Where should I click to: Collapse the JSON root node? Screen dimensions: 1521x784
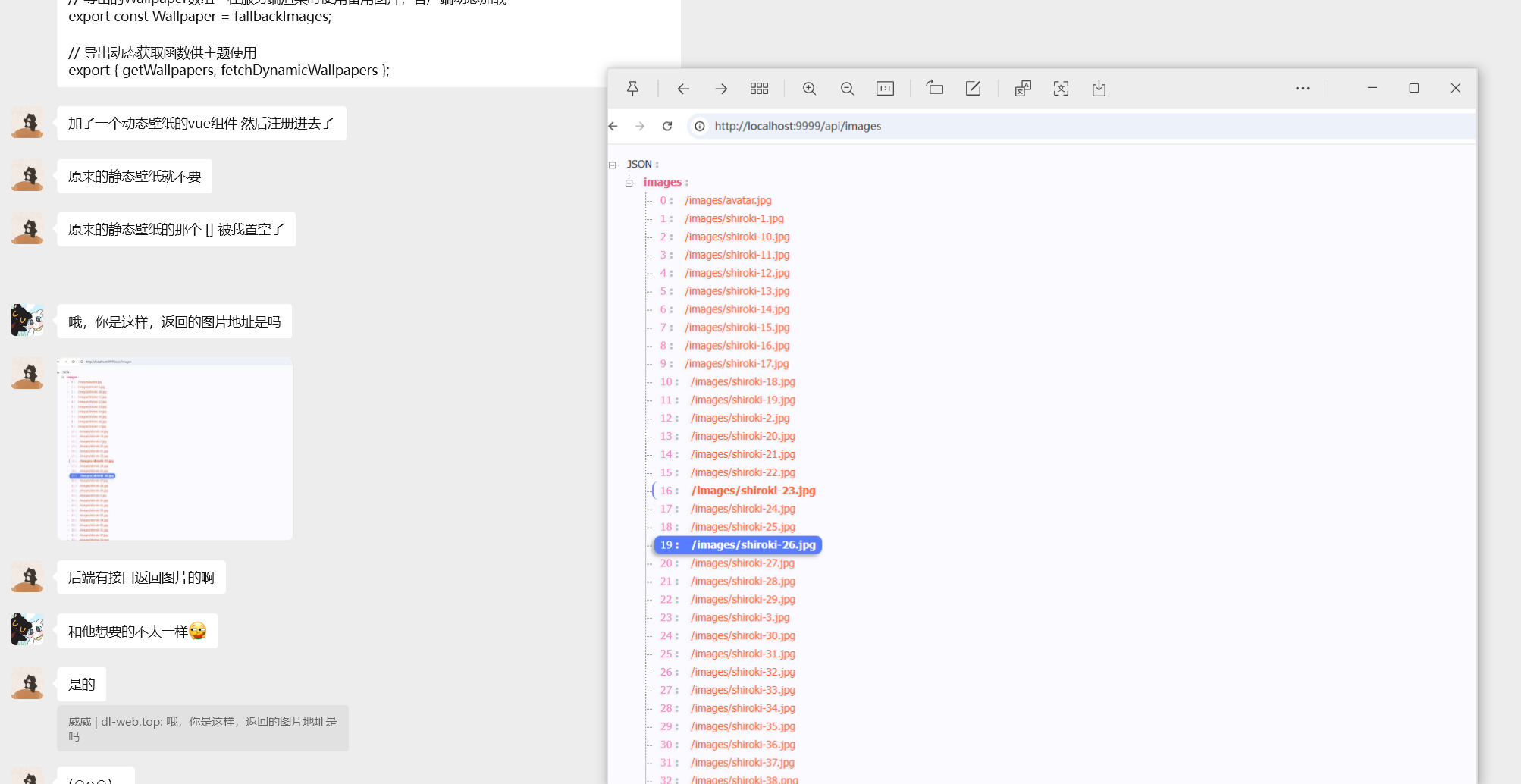(x=613, y=165)
